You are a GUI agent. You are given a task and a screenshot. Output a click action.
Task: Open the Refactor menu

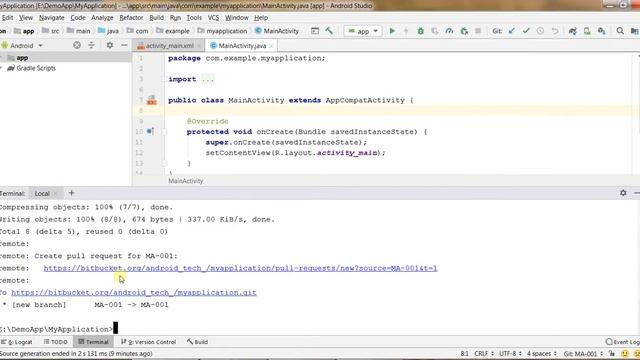click(x=131, y=18)
